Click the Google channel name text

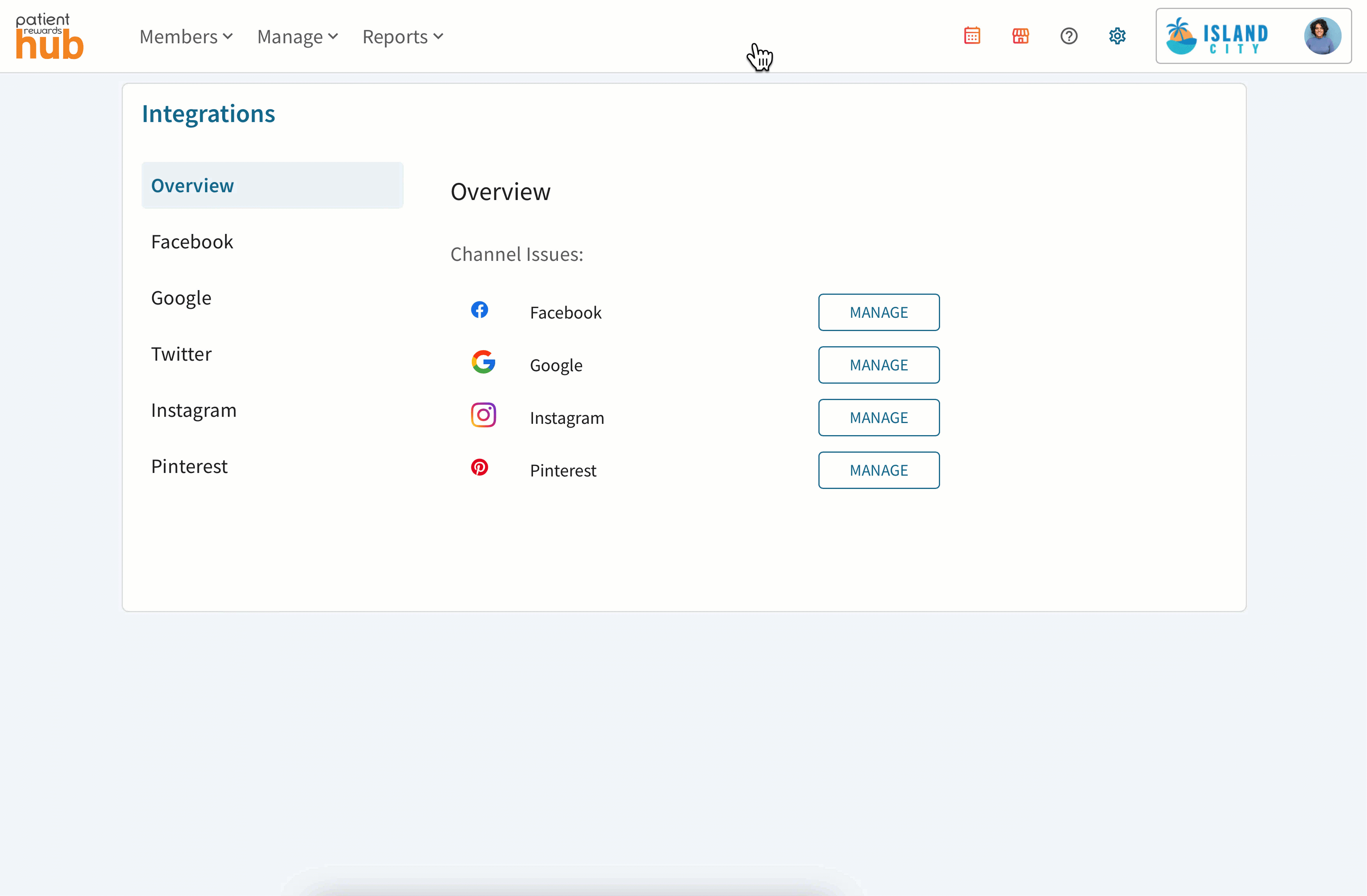pyautogui.click(x=556, y=365)
